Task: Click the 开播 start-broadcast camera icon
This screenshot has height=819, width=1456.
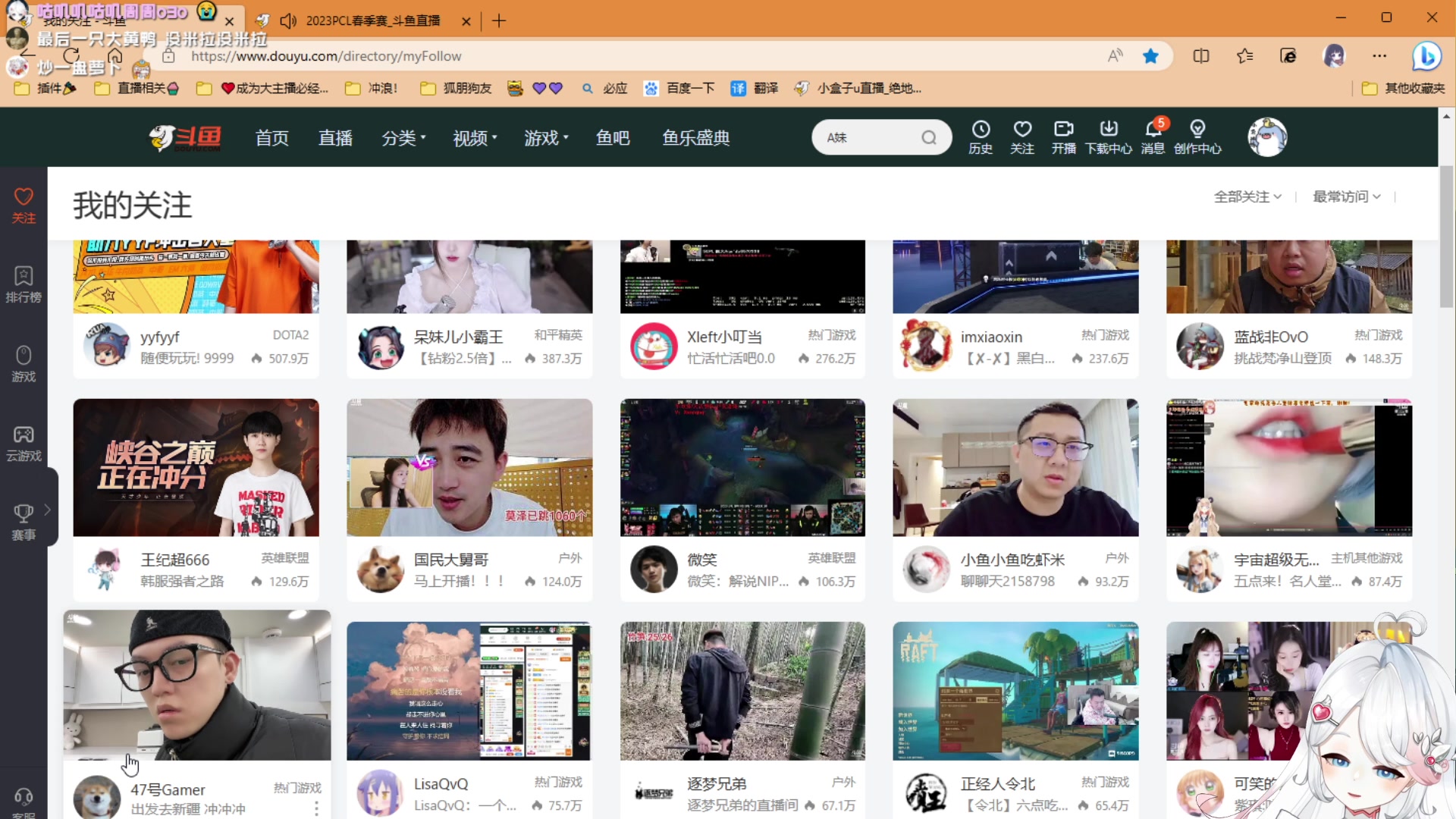Action: pyautogui.click(x=1063, y=136)
